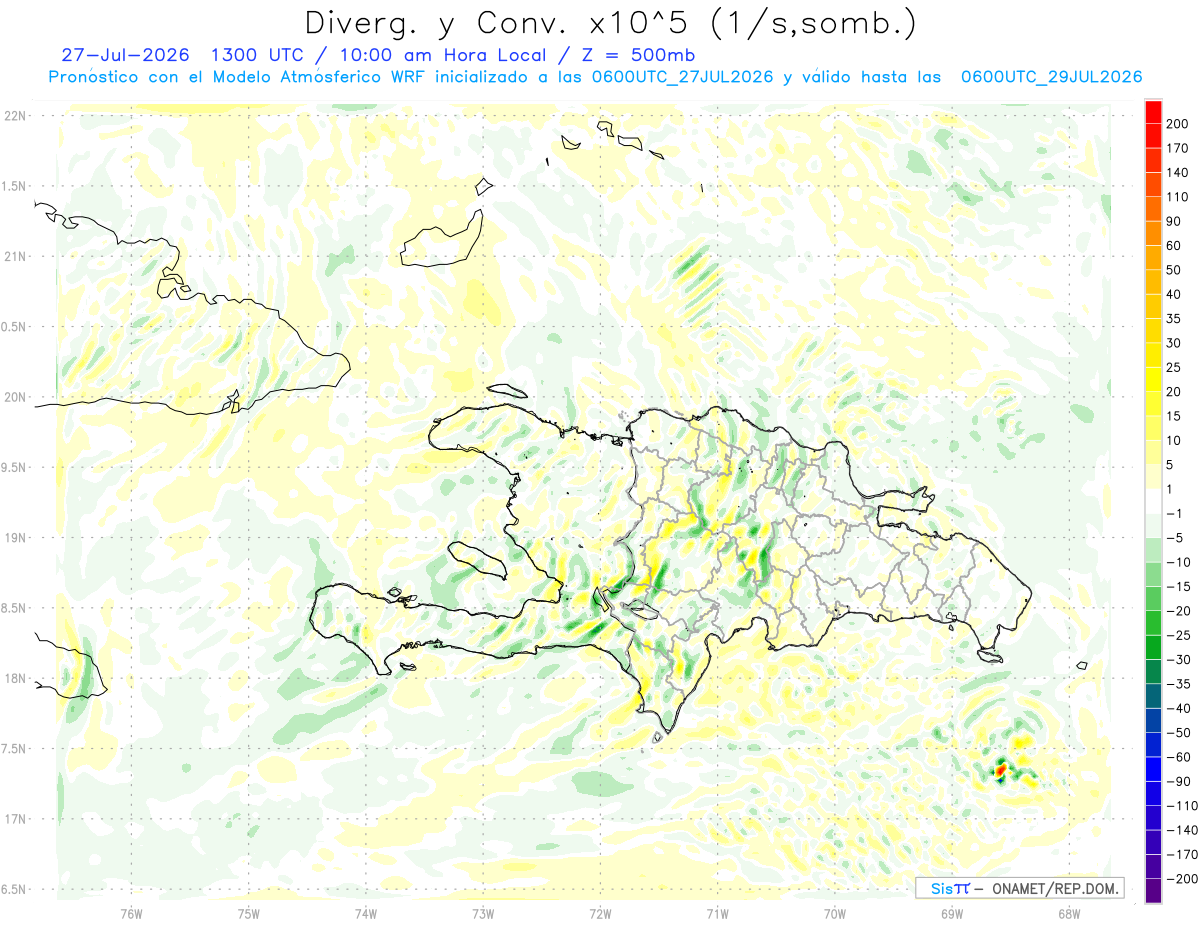Click the '75W' longitude label

(249, 914)
